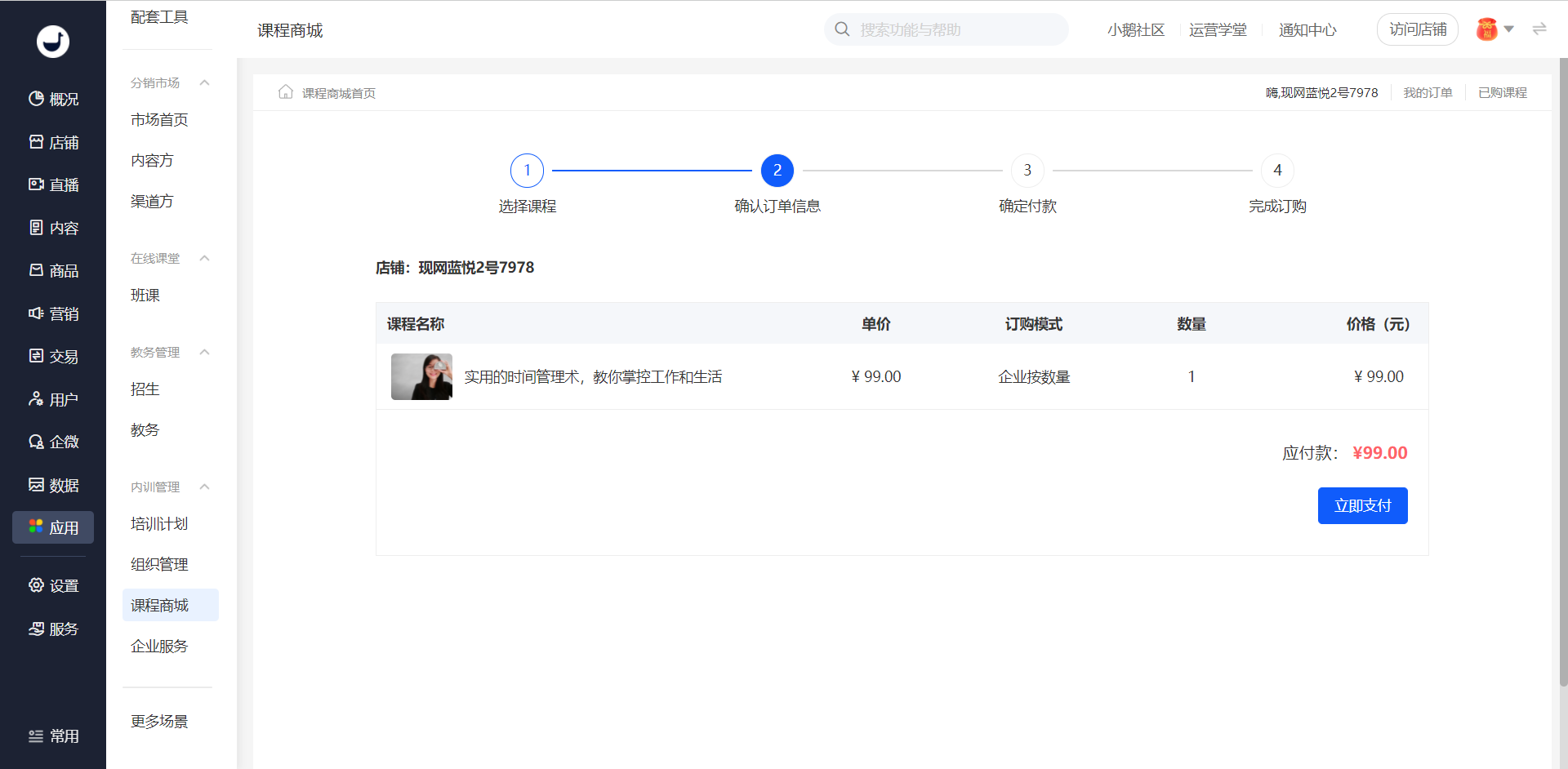Select the 直播 live broadcast icon
The height and width of the screenshot is (769, 1568).
tap(36, 184)
